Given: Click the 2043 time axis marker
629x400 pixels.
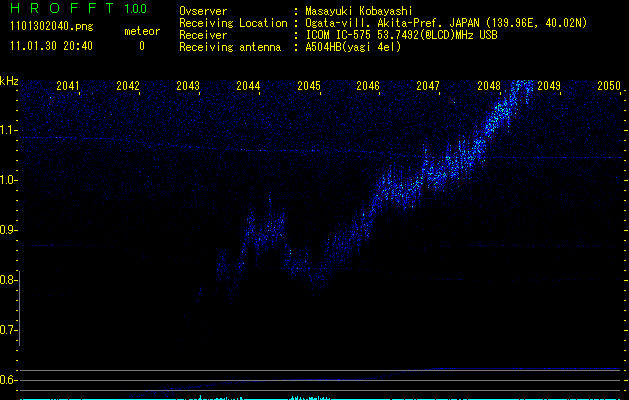Looking at the screenshot, I should coord(188,85).
